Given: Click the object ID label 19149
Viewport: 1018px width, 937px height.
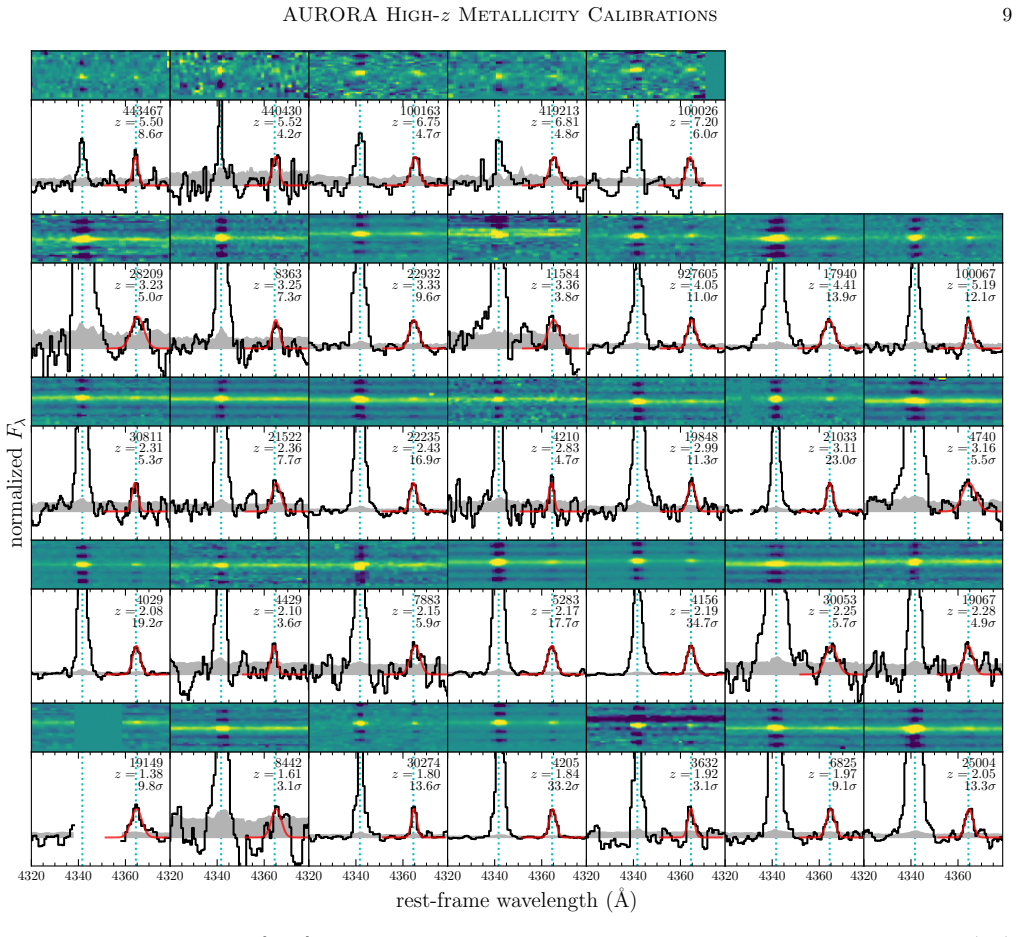Looking at the screenshot, I should [x=146, y=763].
